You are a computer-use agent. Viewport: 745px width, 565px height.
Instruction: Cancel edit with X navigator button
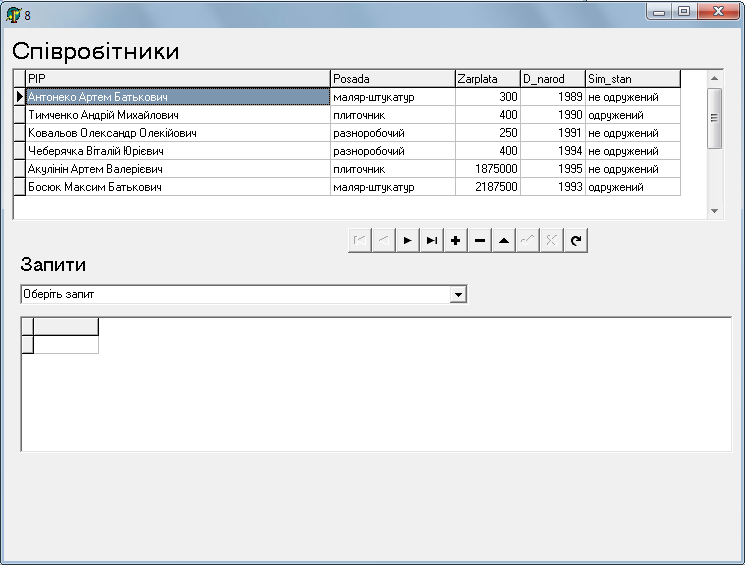552,240
